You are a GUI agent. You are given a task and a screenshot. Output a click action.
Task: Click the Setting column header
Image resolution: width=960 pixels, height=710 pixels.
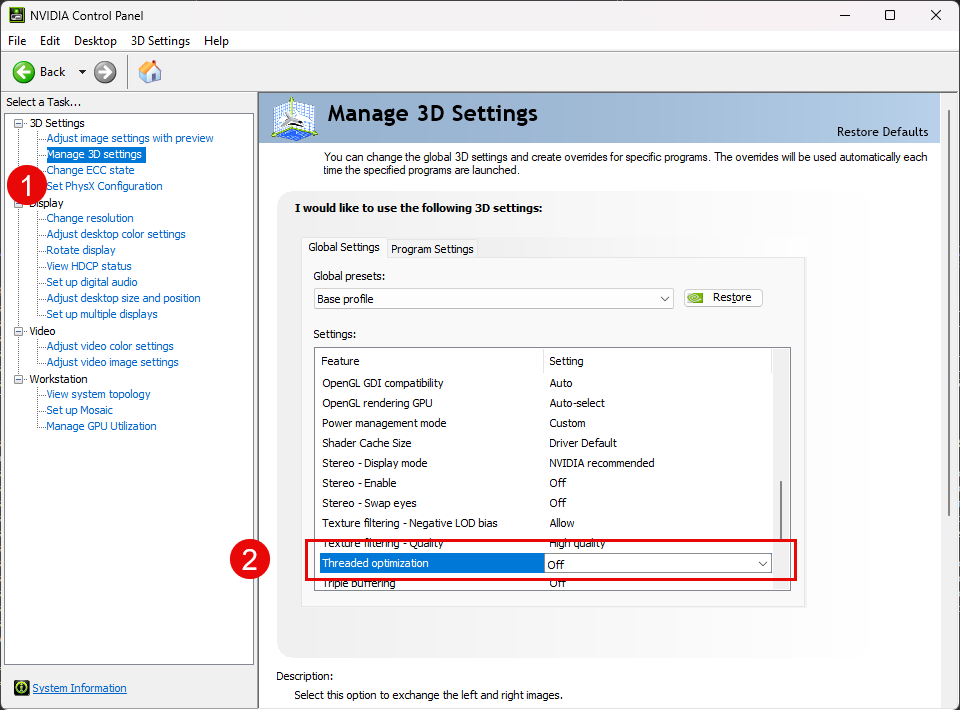pyautogui.click(x=658, y=361)
